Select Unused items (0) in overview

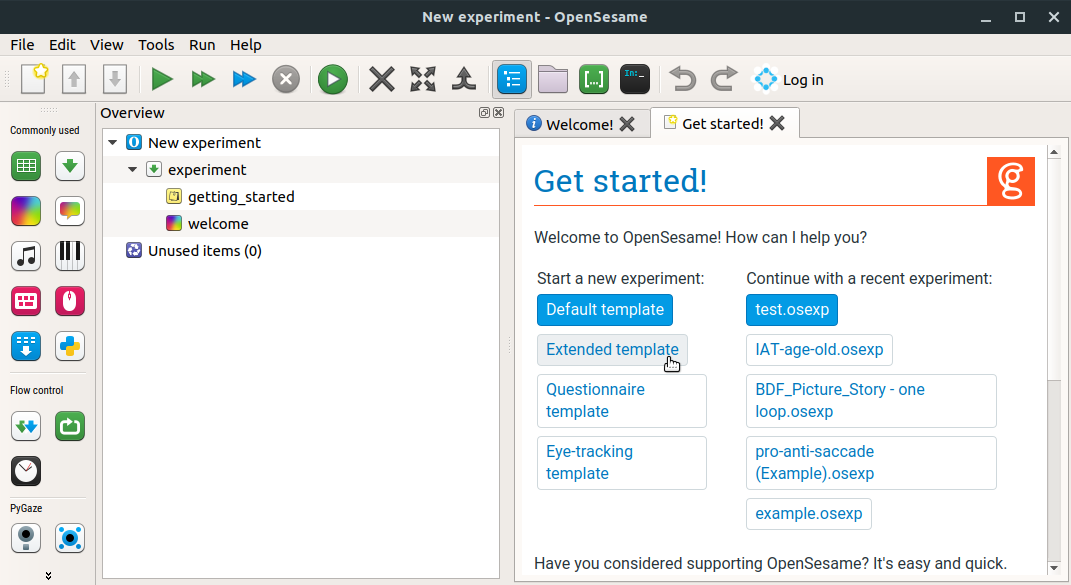(x=204, y=251)
